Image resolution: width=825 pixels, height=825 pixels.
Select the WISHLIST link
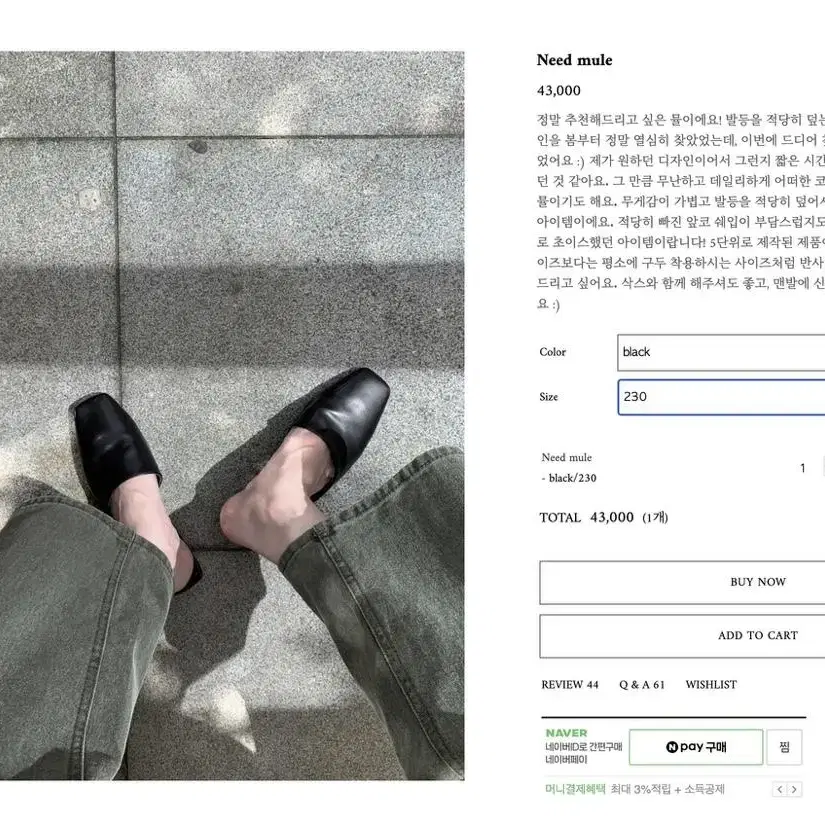[x=711, y=685]
